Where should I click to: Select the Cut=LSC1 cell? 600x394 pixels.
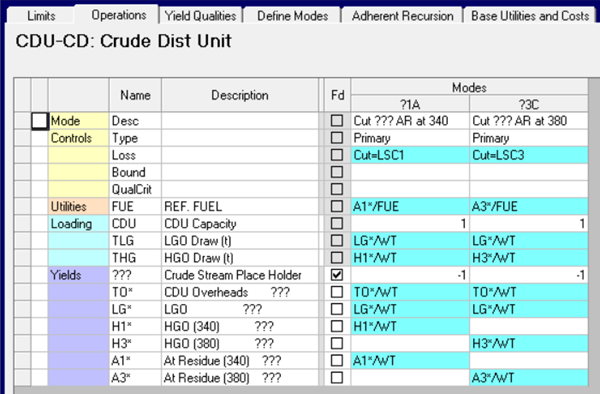point(410,155)
